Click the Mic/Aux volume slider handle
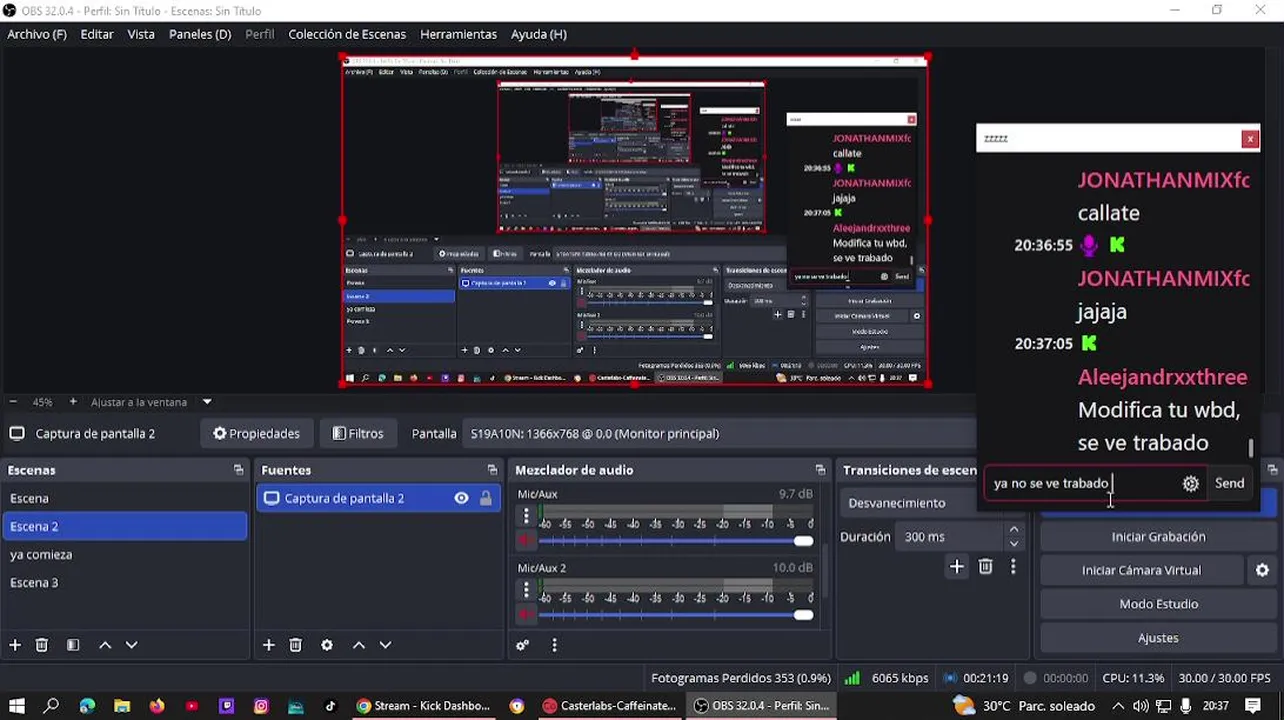 [x=803, y=541]
